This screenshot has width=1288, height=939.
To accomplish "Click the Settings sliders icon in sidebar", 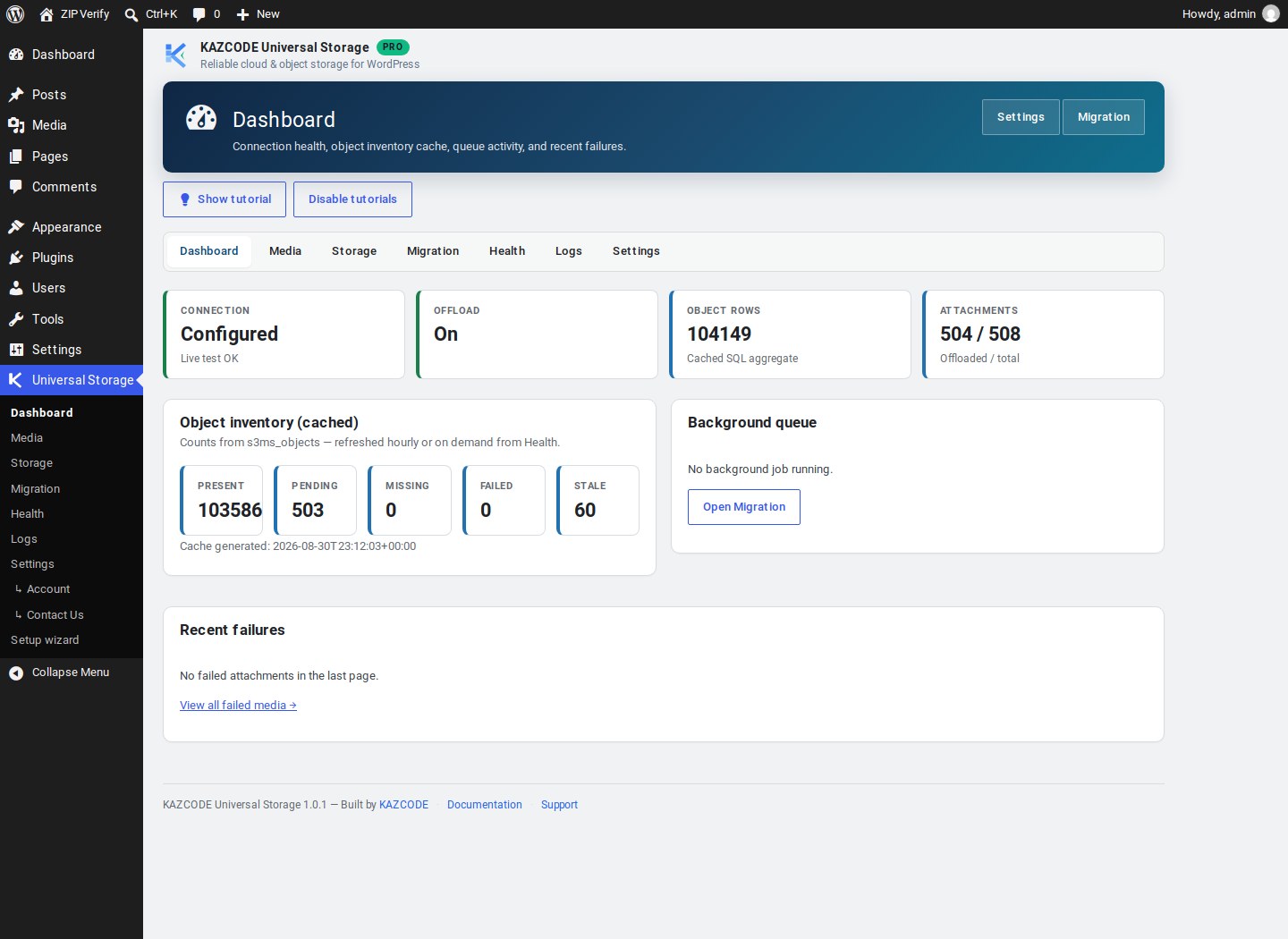I will [x=16, y=350].
